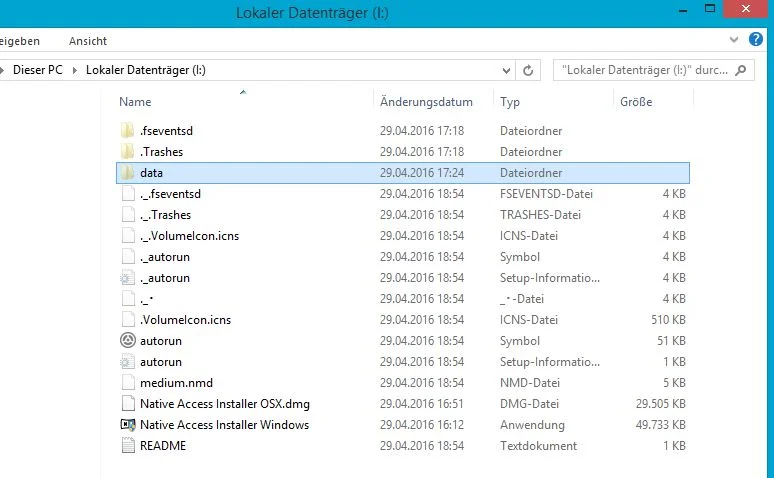
Task: Click icon of 1 KB autorun Setup-Information file
Action: [x=127, y=361]
